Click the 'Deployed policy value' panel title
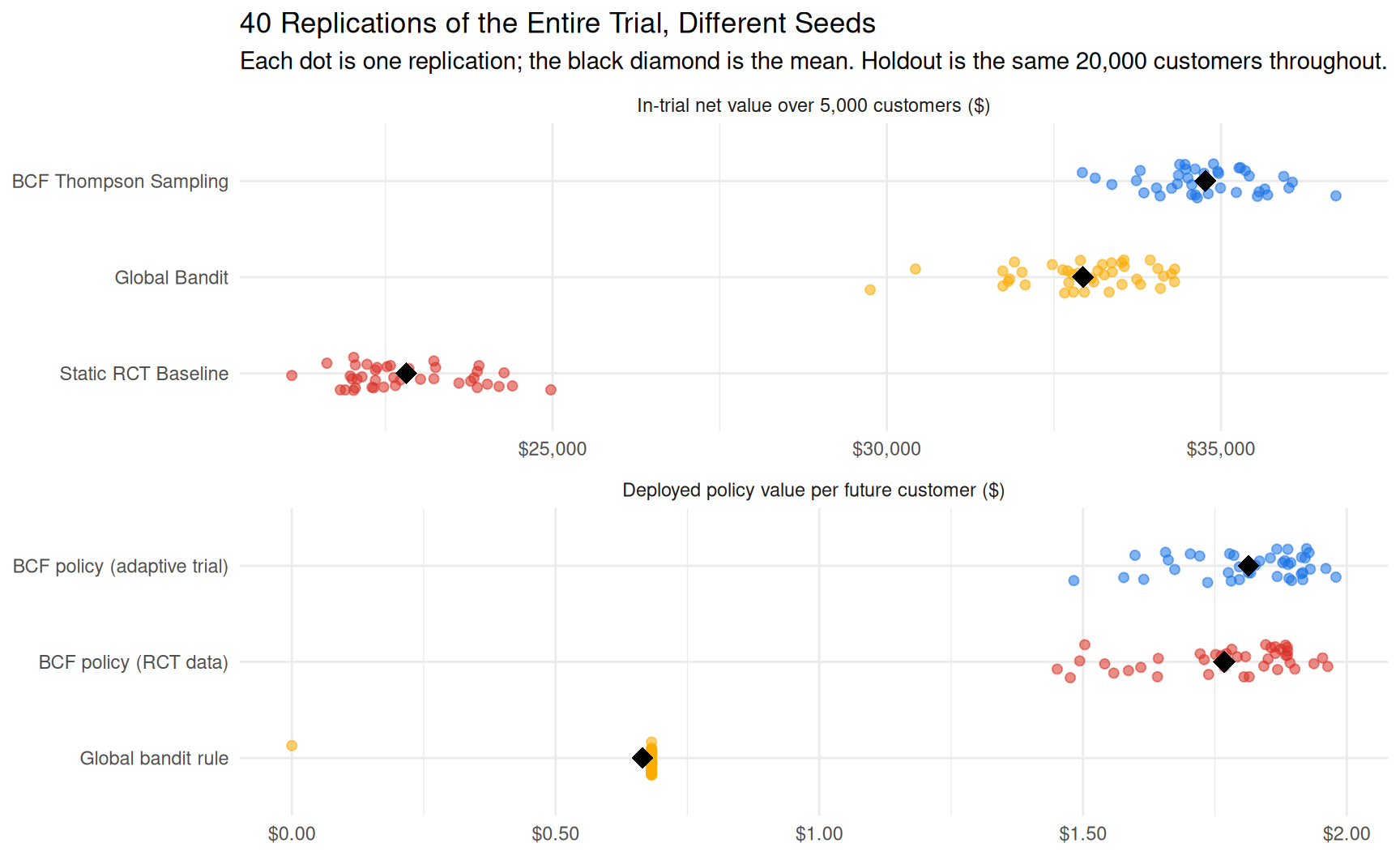Viewport: 1400px width, 856px height. (x=813, y=490)
